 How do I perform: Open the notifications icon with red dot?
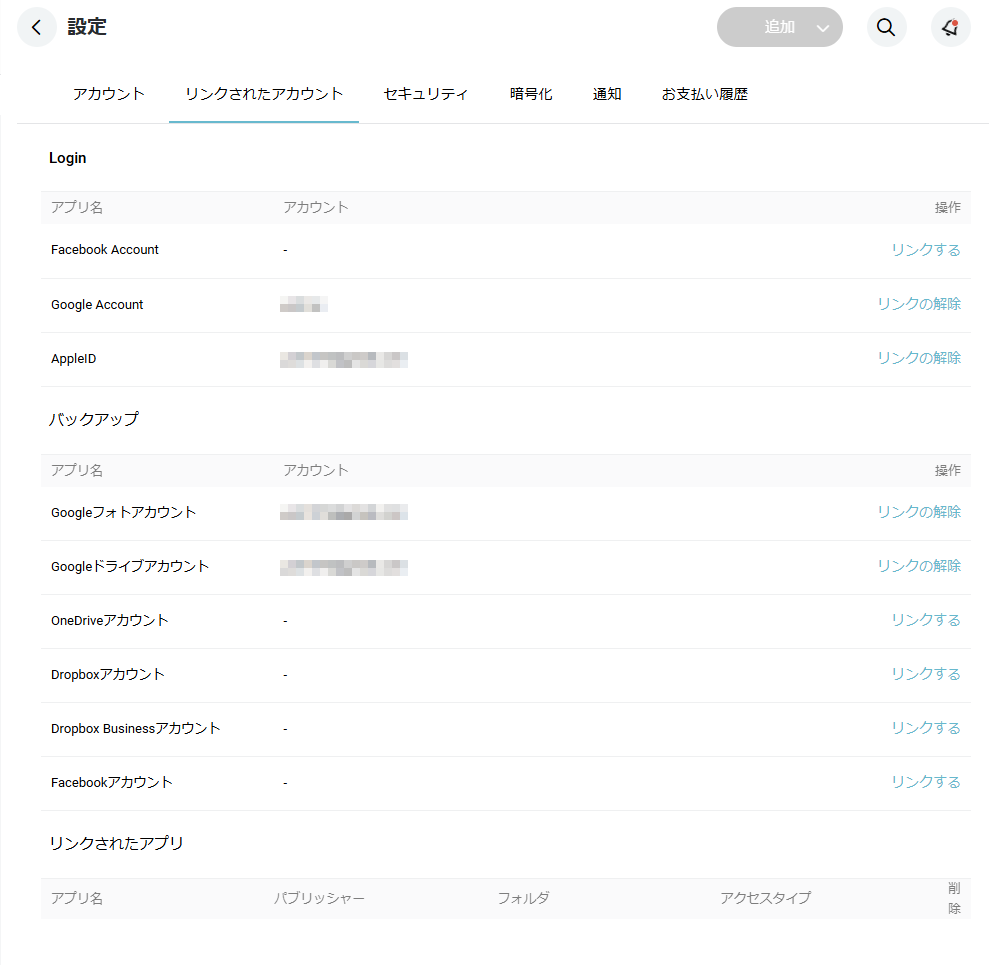tap(950, 28)
